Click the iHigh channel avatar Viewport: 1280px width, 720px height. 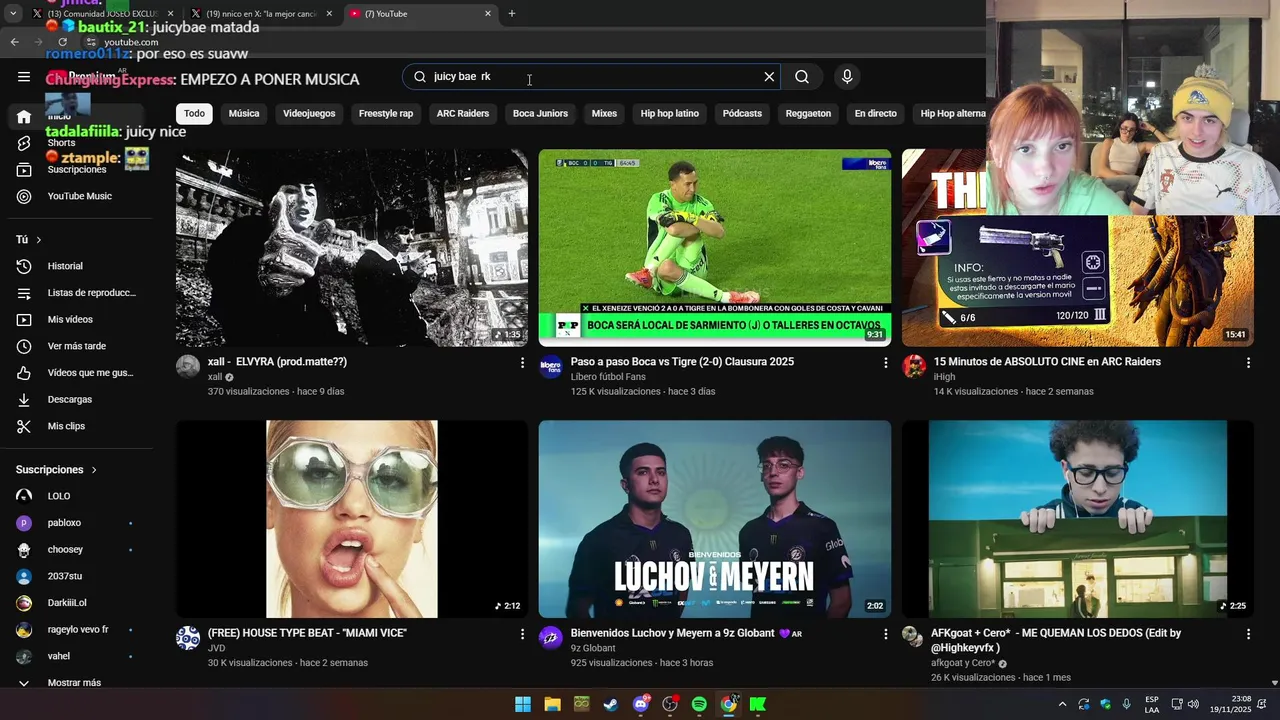coord(914,366)
